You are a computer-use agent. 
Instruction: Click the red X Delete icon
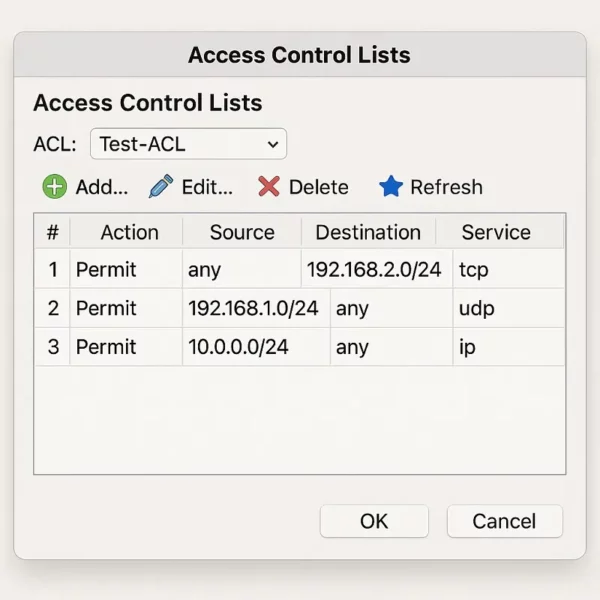pos(269,186)
